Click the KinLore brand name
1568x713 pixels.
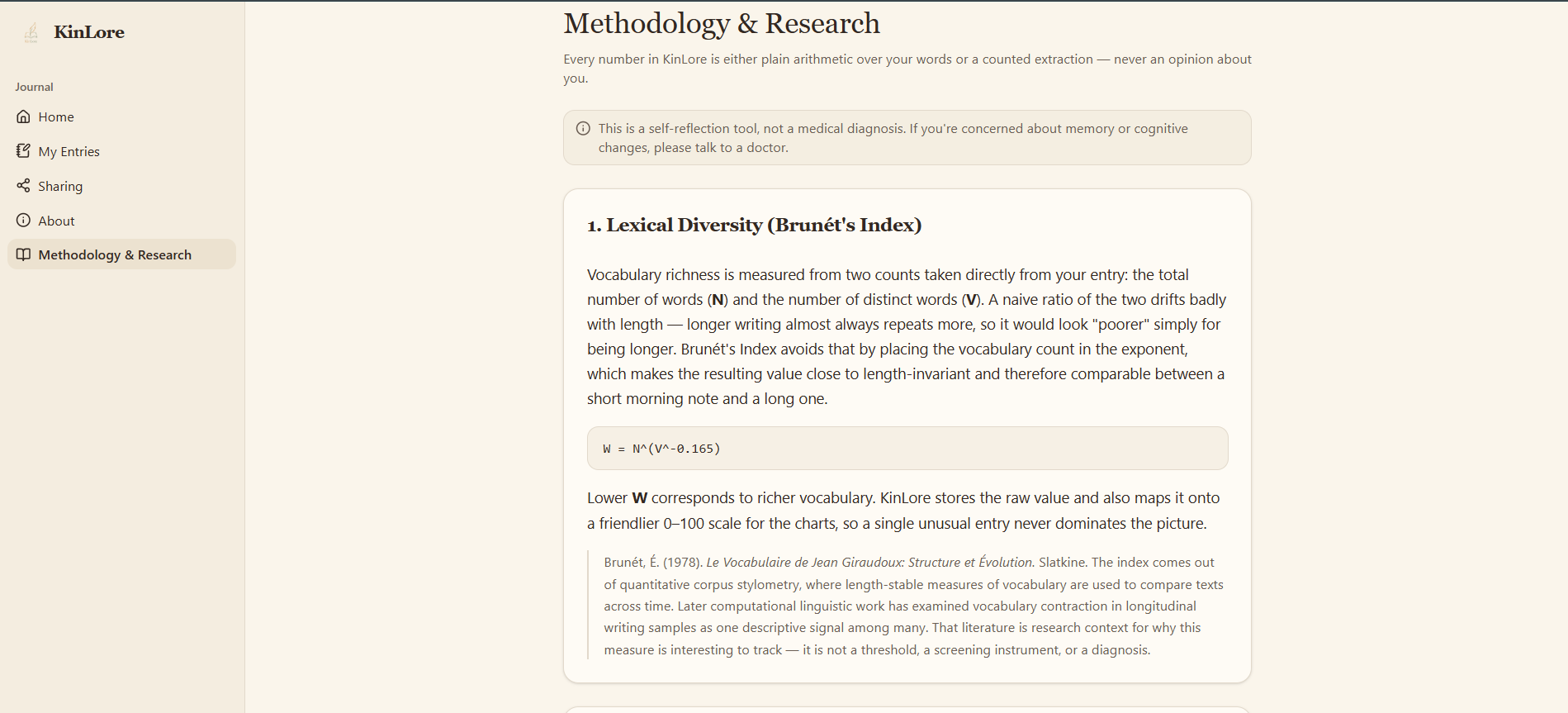pos(89,32)
